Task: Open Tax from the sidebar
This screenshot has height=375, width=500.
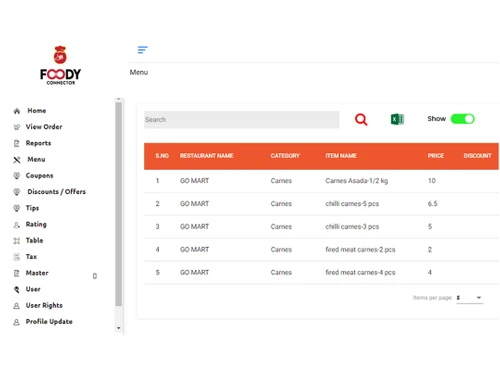Action: click(31, 257)
